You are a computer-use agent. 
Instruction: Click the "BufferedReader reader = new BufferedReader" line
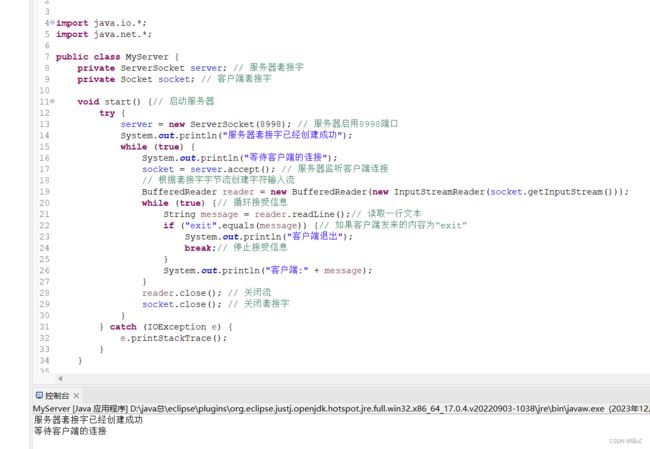385,192
